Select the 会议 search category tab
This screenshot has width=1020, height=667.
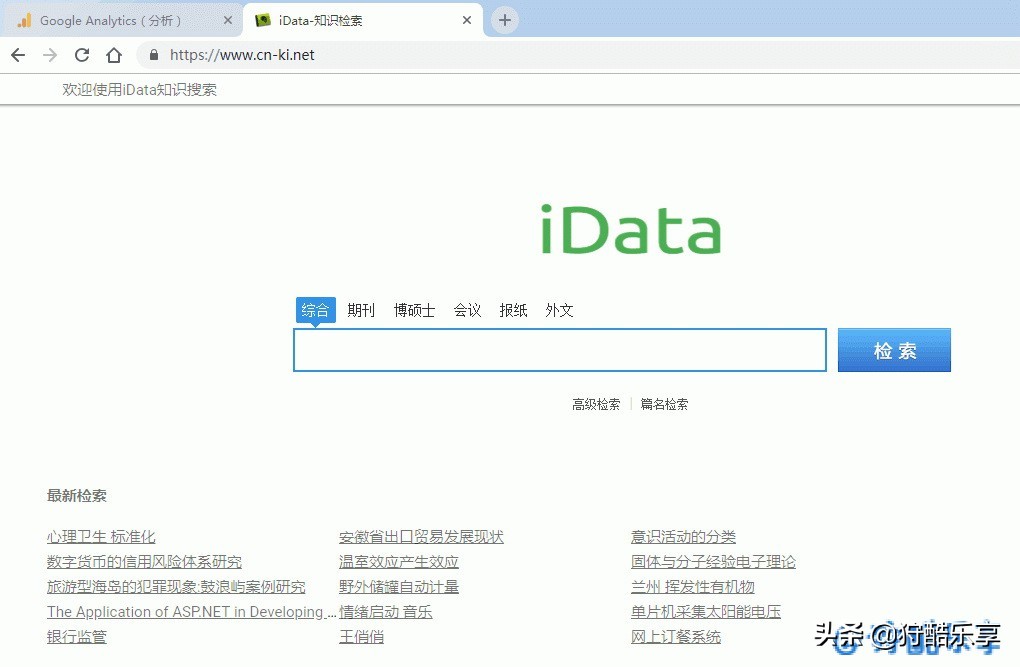click(467, 310)
